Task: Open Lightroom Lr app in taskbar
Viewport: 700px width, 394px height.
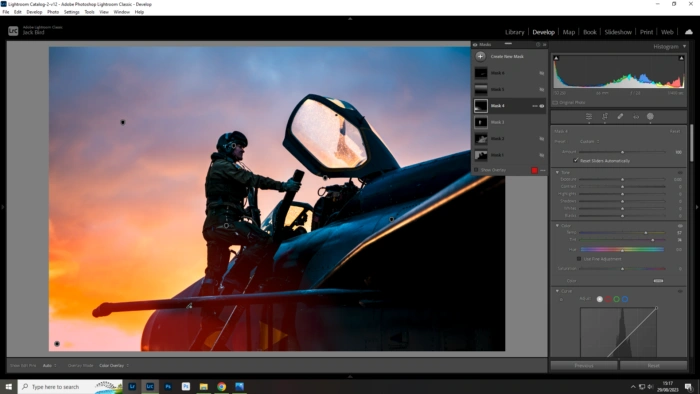Action: [132, 386]
